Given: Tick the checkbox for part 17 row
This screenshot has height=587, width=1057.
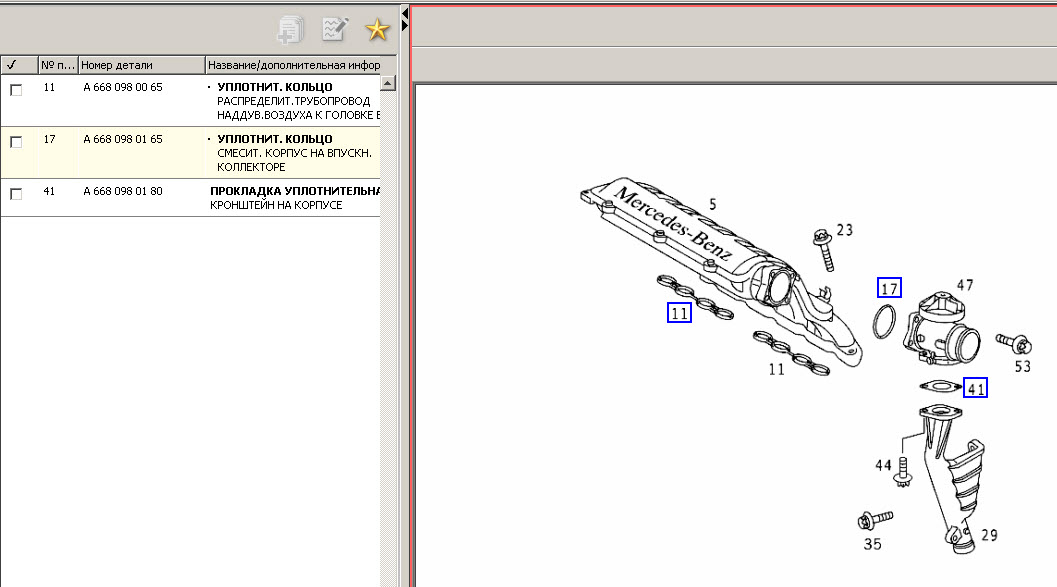Looking at the screenshot, I should (x=16, y=142).
